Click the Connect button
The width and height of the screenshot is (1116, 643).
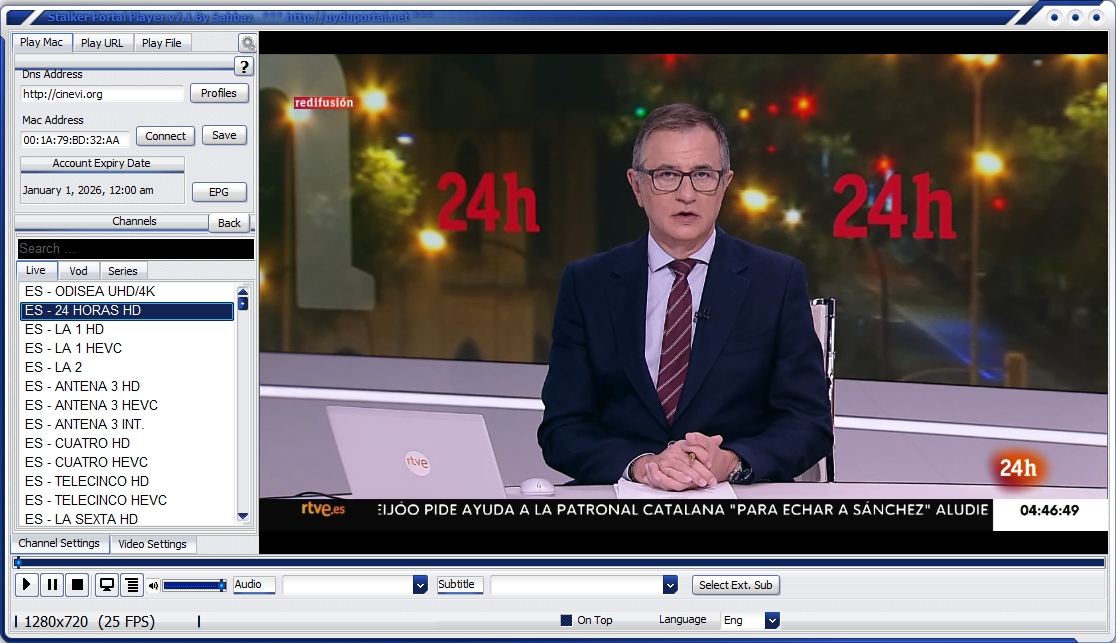[165, 136]
